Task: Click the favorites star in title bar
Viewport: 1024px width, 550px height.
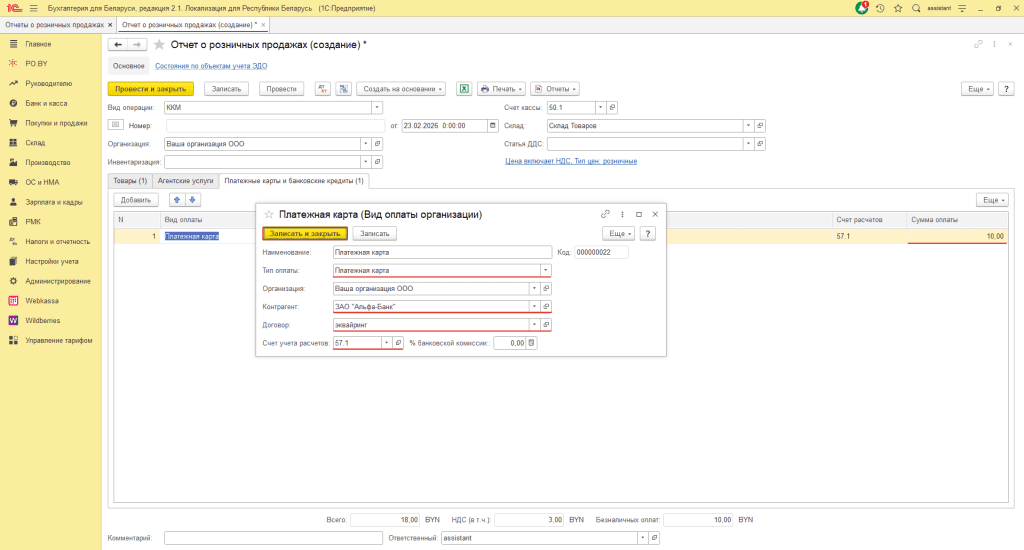Action: [x=896, y=8]
